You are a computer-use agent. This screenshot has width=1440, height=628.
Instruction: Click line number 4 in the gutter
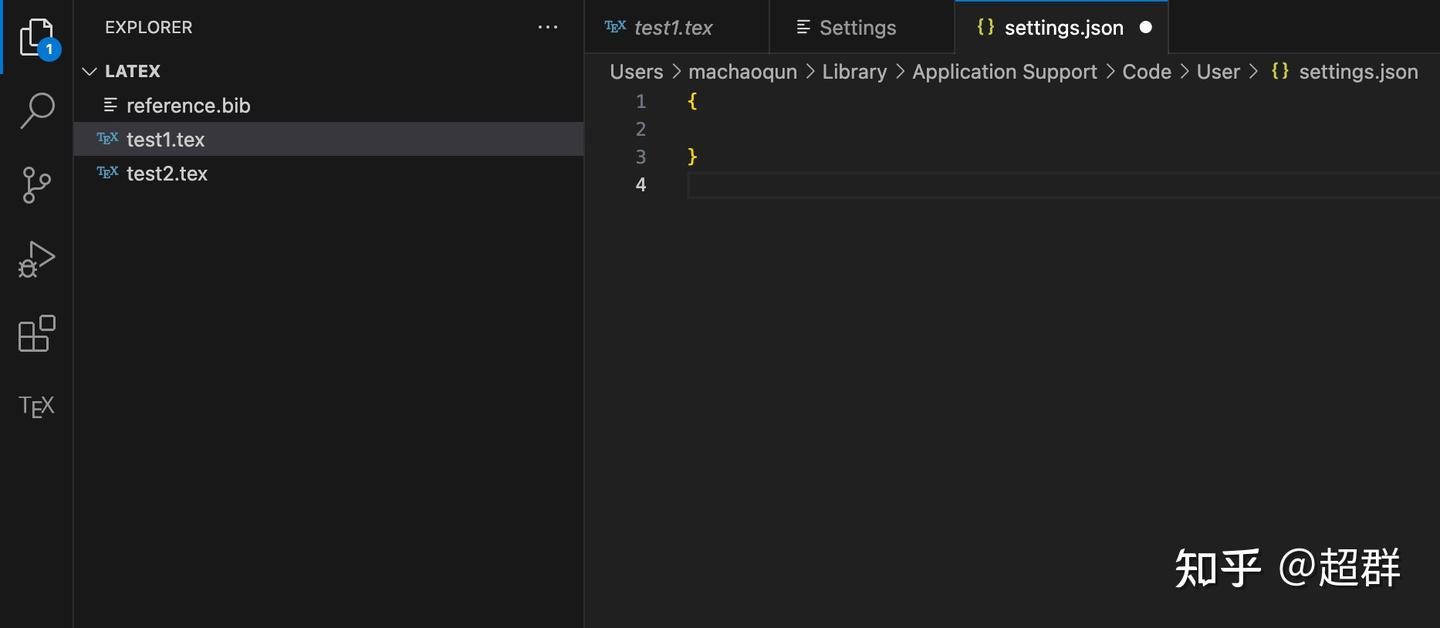(640, 184)
